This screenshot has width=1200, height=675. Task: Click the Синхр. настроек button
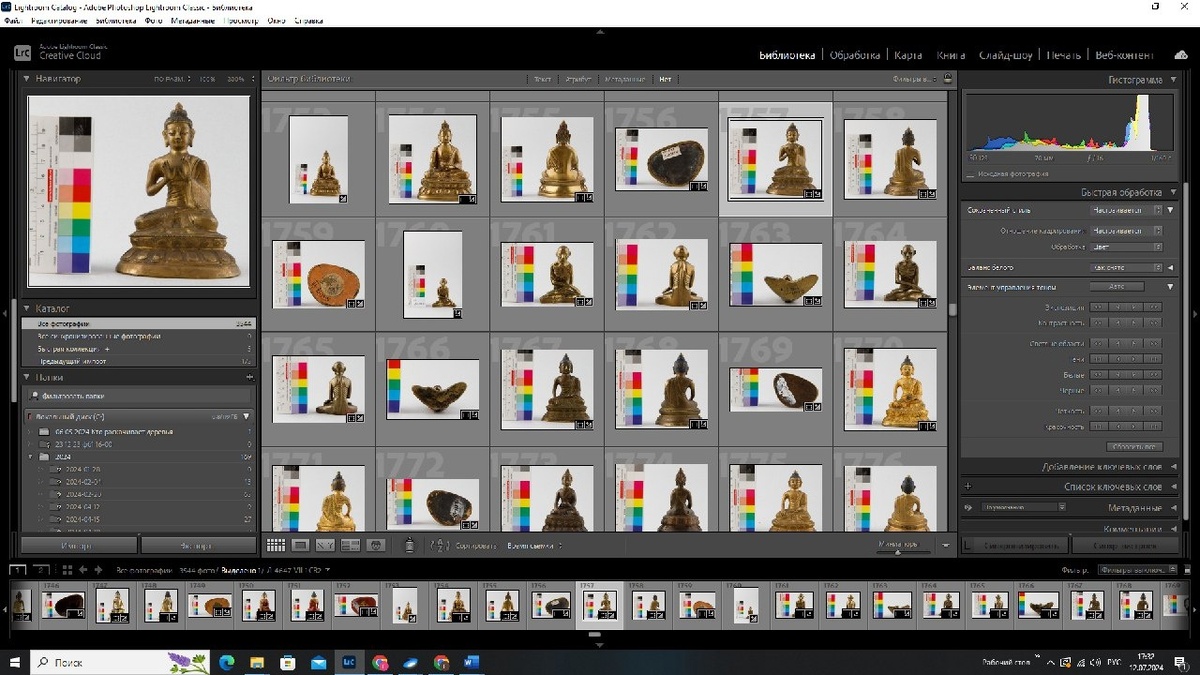(x=1125, y=546)
